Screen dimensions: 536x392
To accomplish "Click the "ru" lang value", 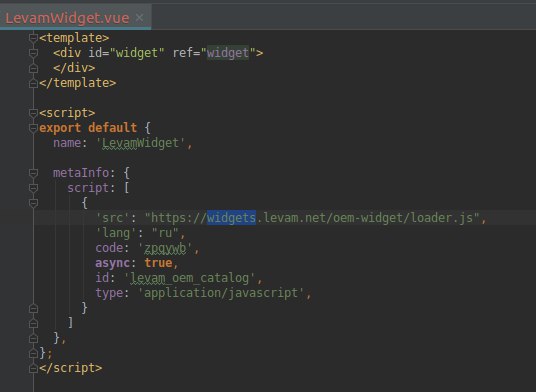I will tap(165, 233).
